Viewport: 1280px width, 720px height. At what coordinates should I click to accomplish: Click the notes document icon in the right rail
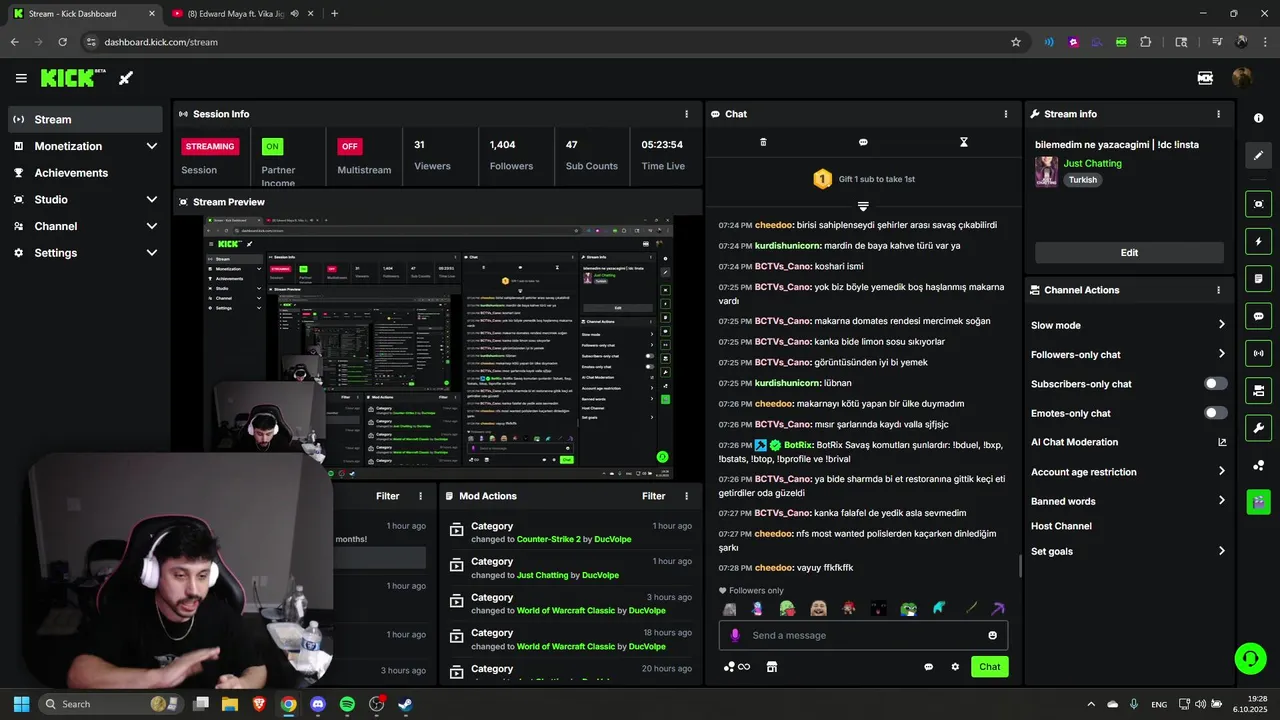(1258, 278)
